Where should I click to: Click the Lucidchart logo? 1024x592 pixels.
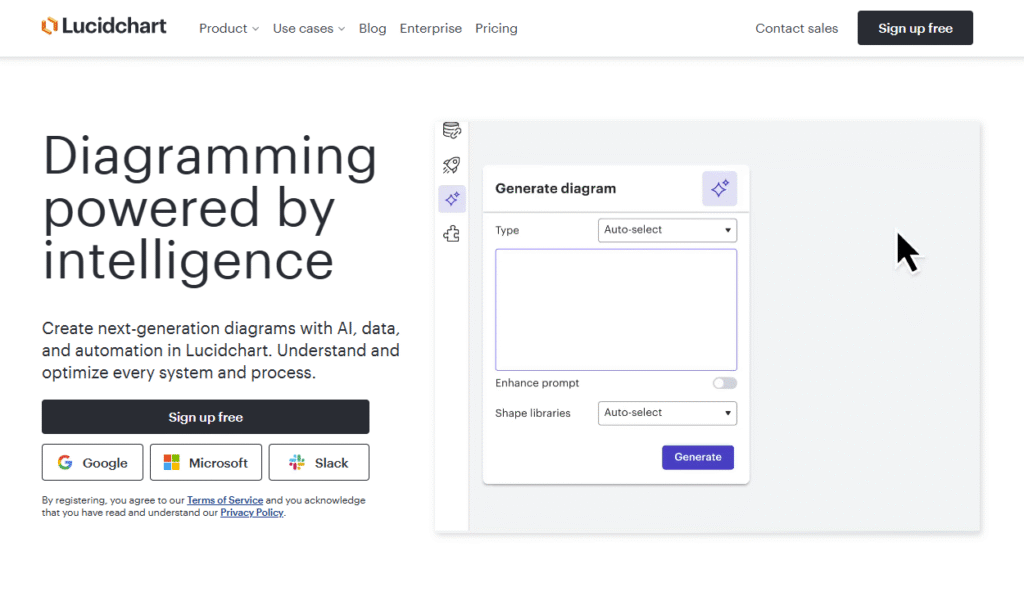pyautogui.click(x=104, y=27)
